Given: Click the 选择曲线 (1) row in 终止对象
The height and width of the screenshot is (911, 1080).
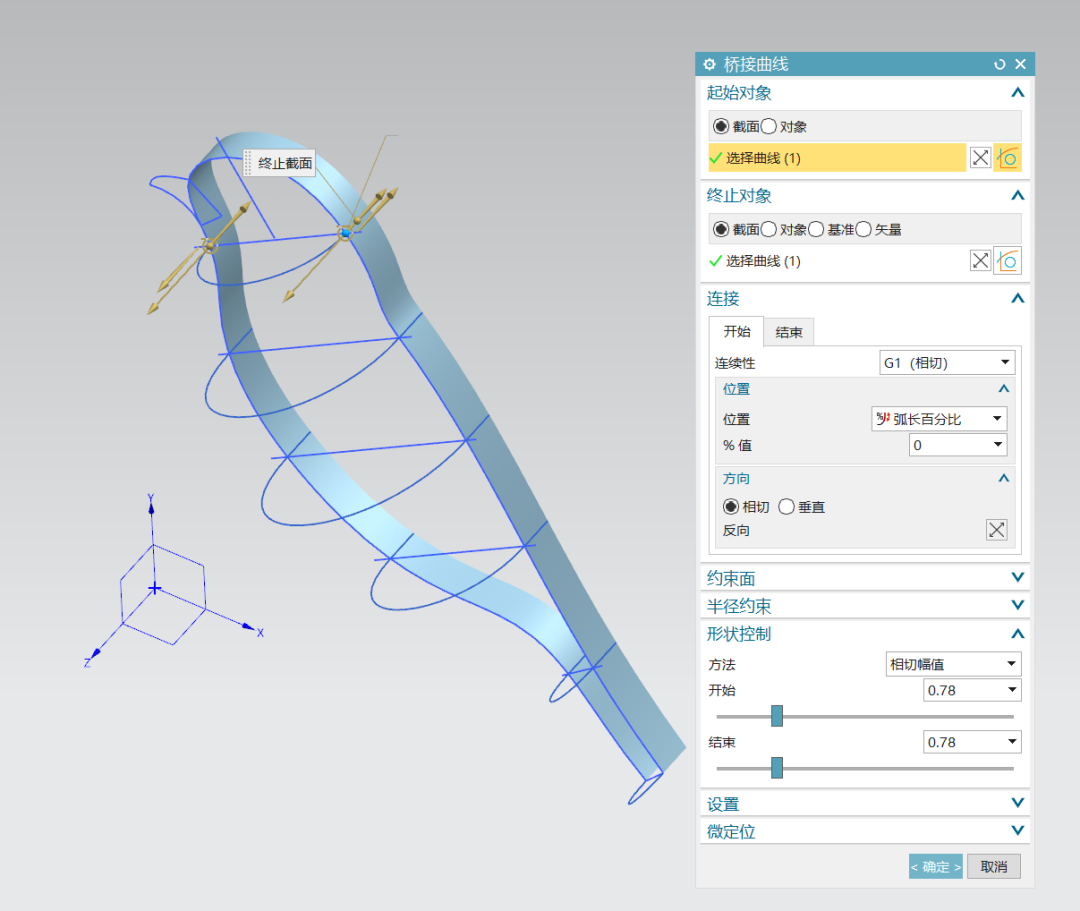Looking at the screenshot, I should click(837, 261).
